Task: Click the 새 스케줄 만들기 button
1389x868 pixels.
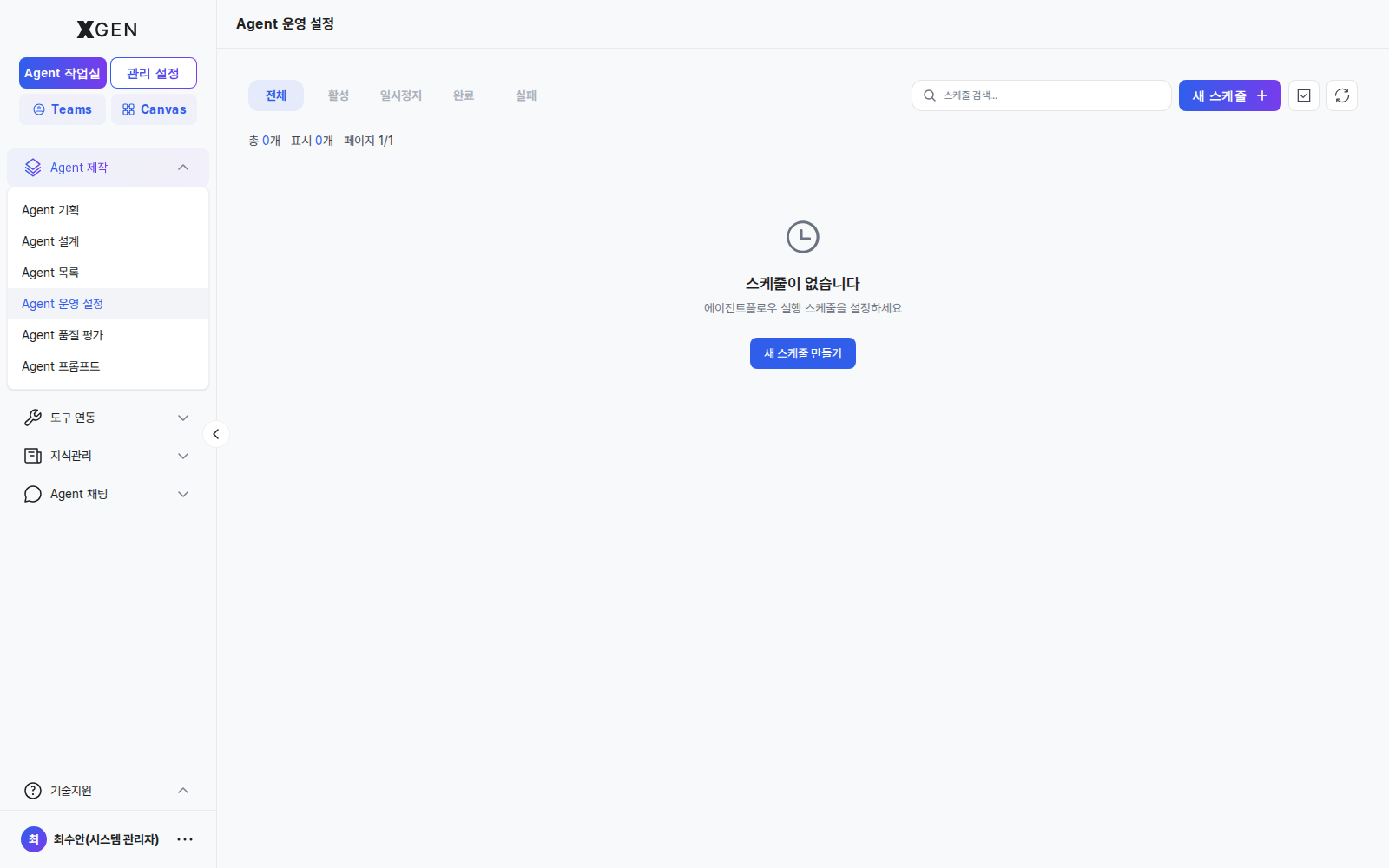Action: click(x=803, y=353)
